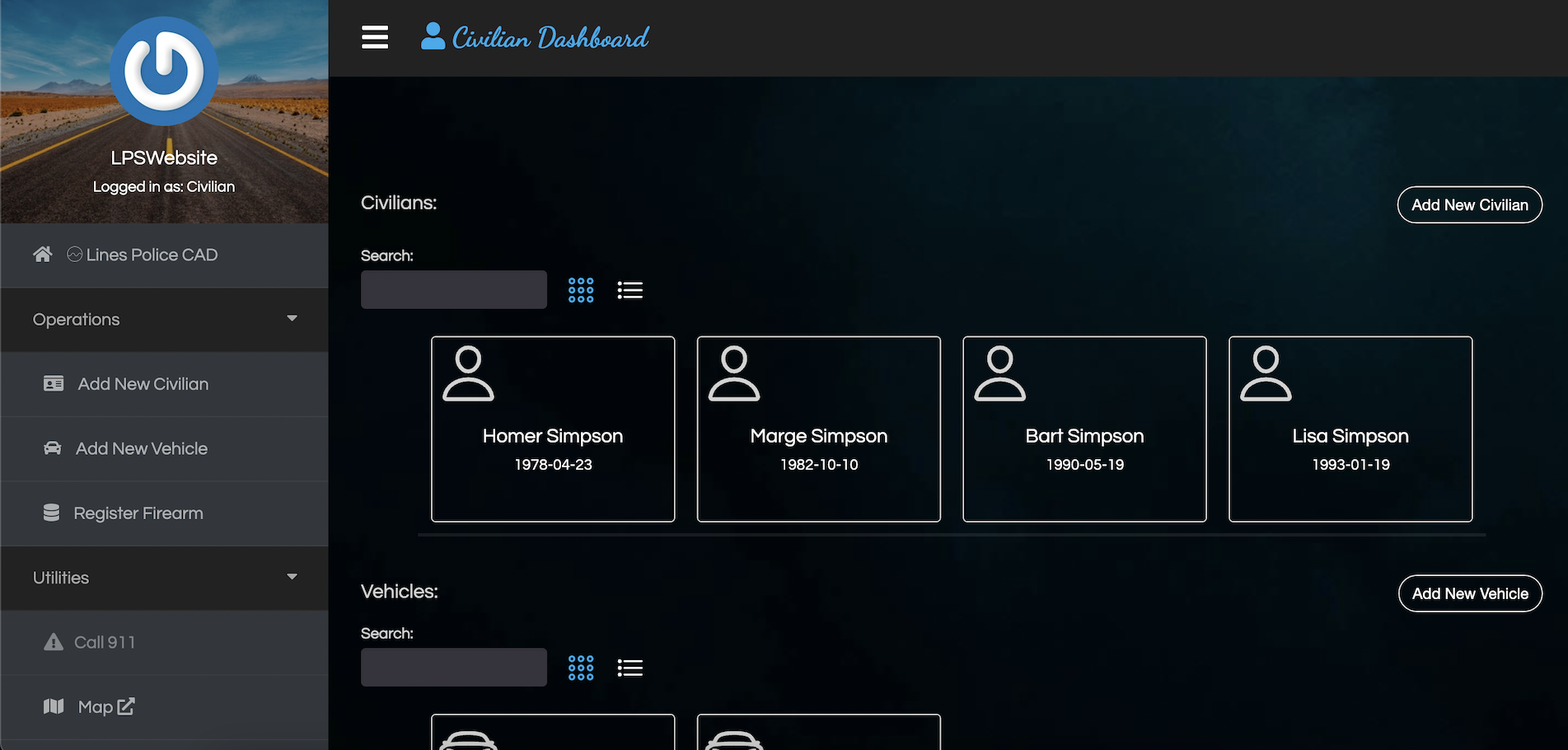Click the Civilians search input field
This screenshot has width=1568, height=750.
coord(453,289)
